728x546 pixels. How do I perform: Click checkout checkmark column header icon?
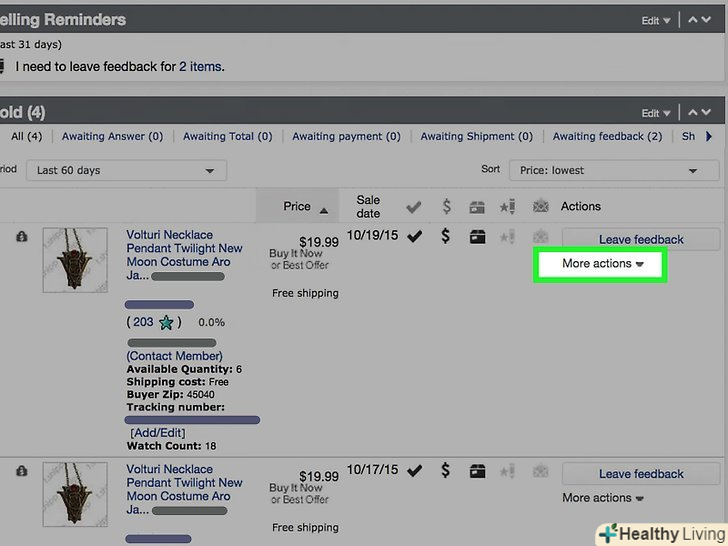[x=413, y=207]
